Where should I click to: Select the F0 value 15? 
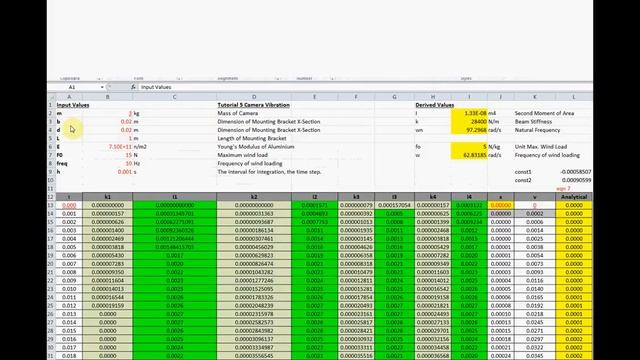click(108, 155)
